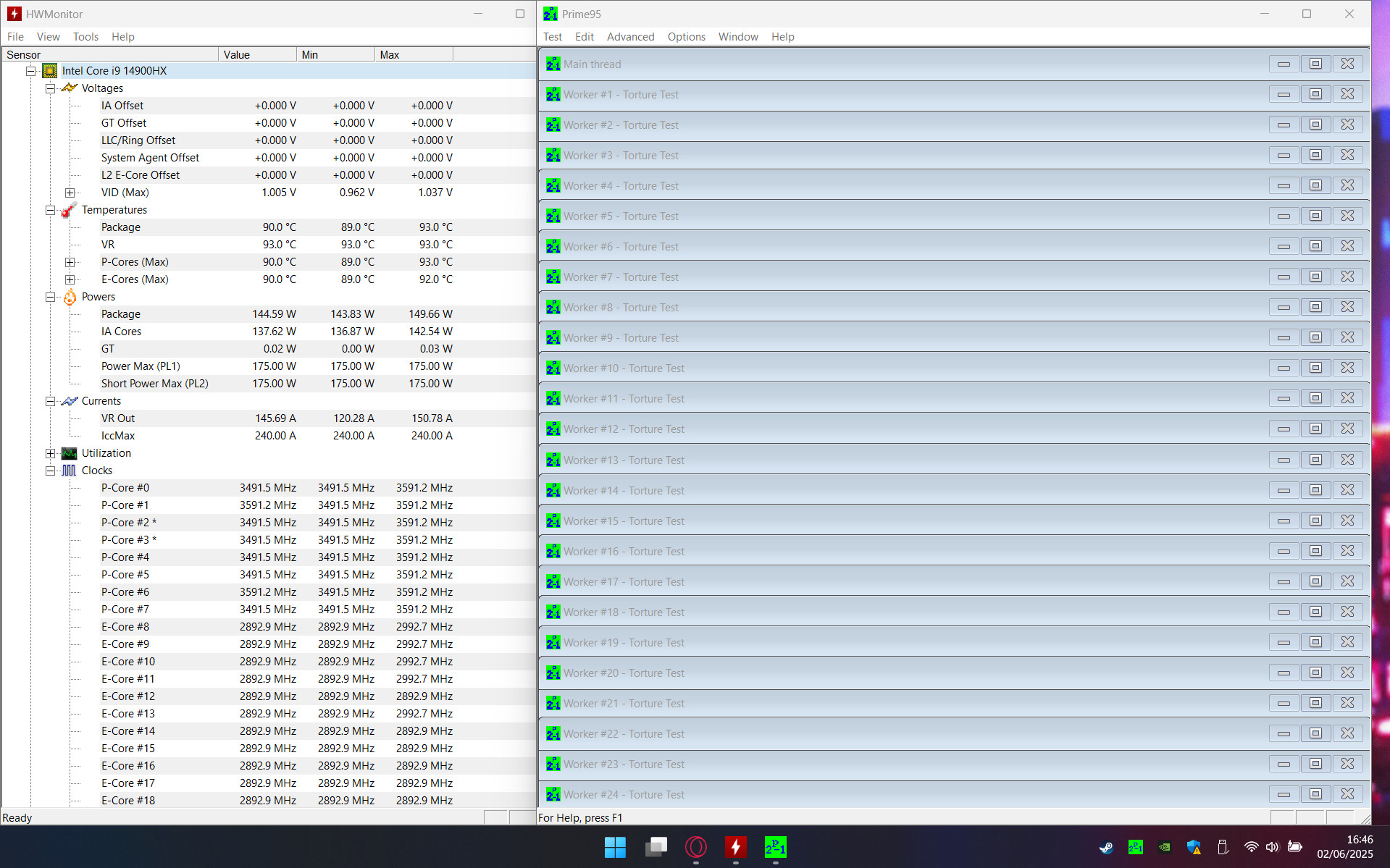Expand the VID (Max) entry
The image size is (1390, 868).
pos(70,193)
